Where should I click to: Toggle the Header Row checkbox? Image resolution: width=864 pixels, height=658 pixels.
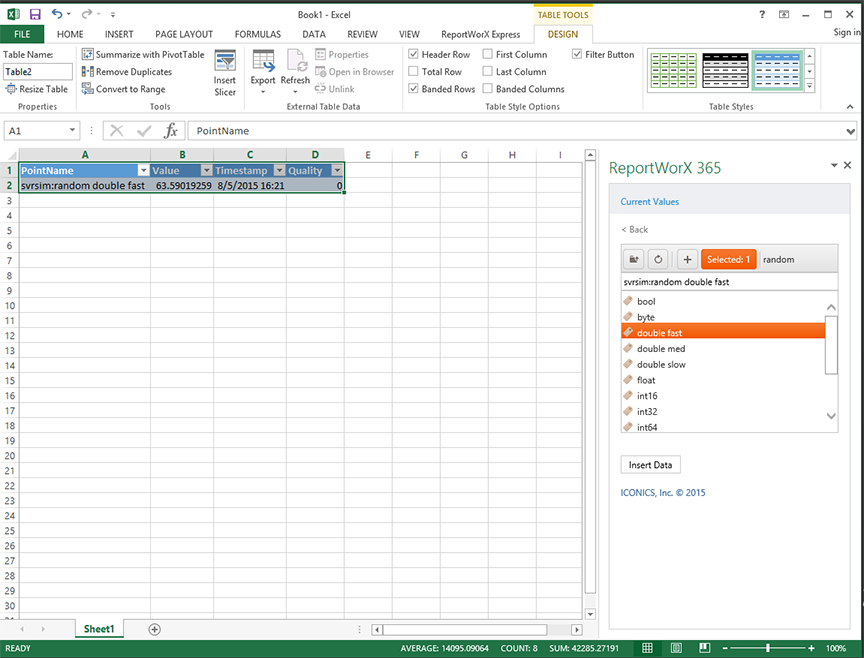tap(414, 55)
